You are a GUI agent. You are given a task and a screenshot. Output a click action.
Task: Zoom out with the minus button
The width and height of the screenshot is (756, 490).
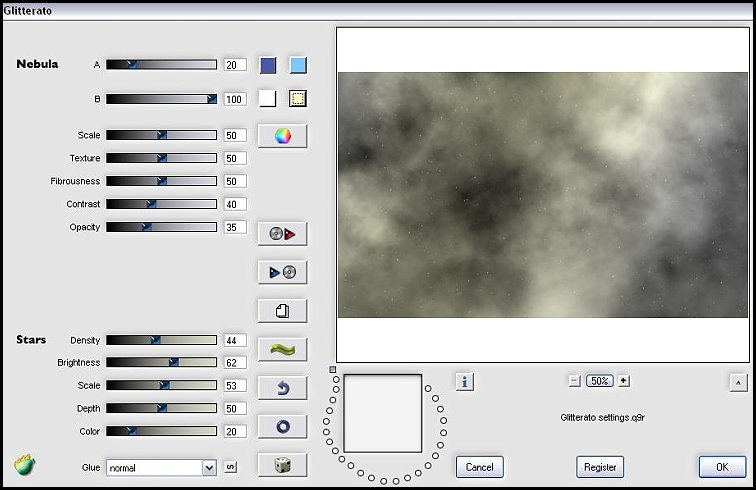[x=575, y=380]
